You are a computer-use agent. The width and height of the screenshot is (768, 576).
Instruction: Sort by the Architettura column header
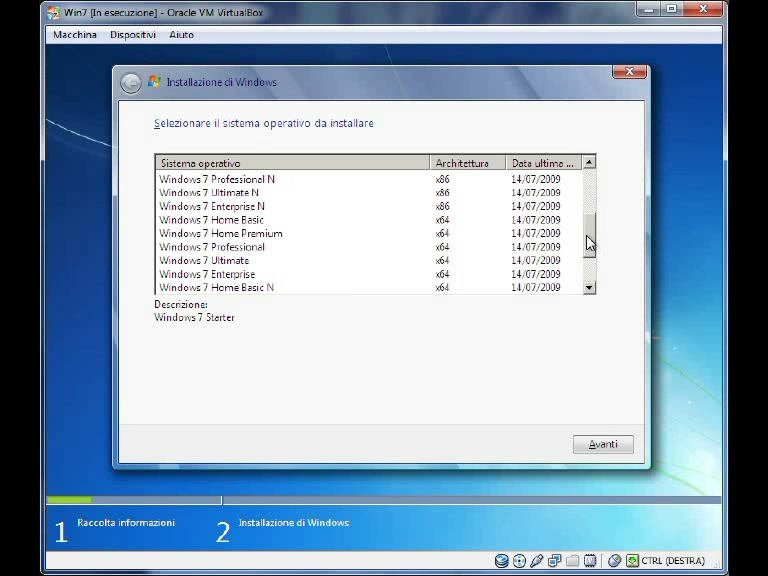coord(468,163)
